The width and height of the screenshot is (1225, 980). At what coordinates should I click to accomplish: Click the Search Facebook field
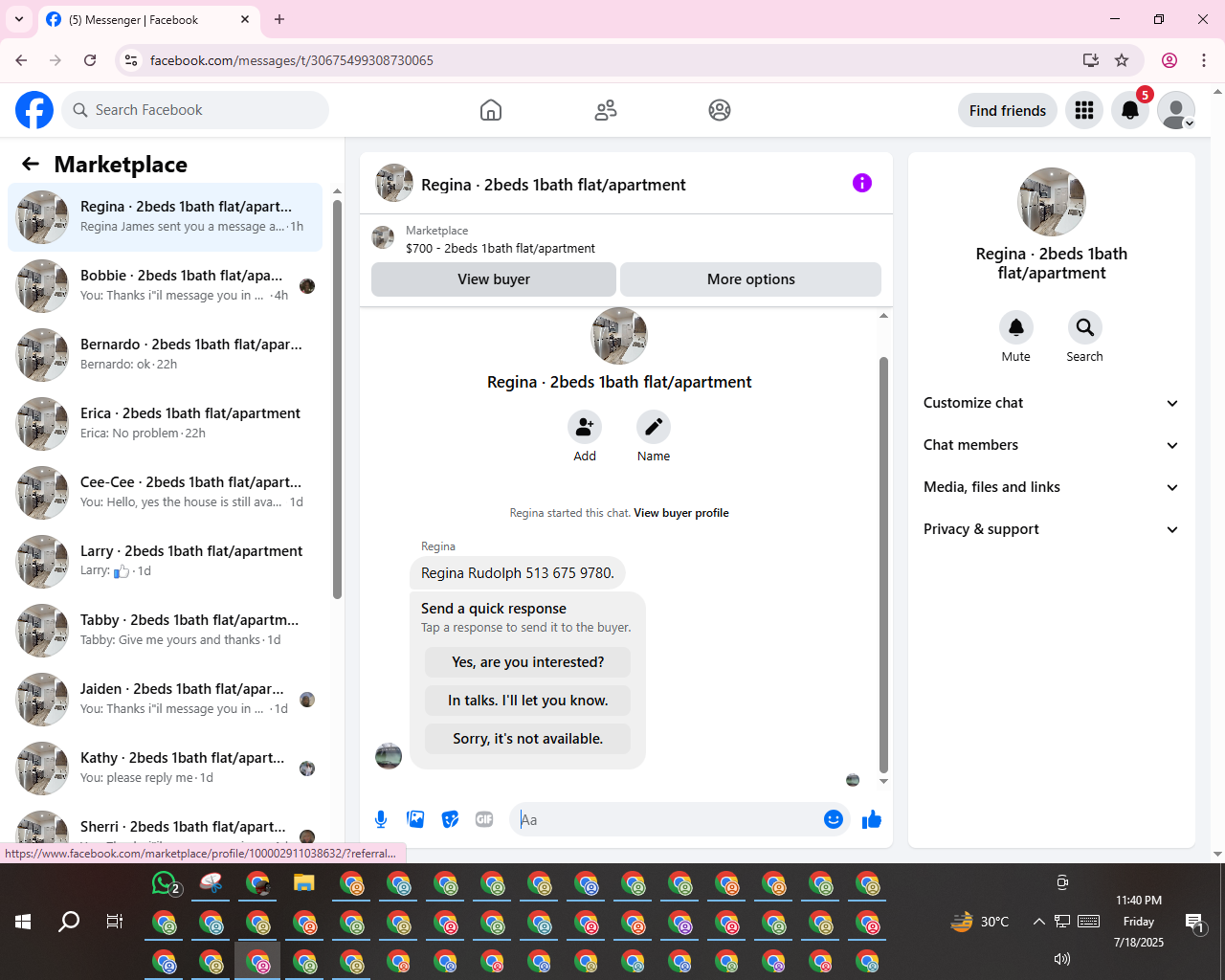195,110
